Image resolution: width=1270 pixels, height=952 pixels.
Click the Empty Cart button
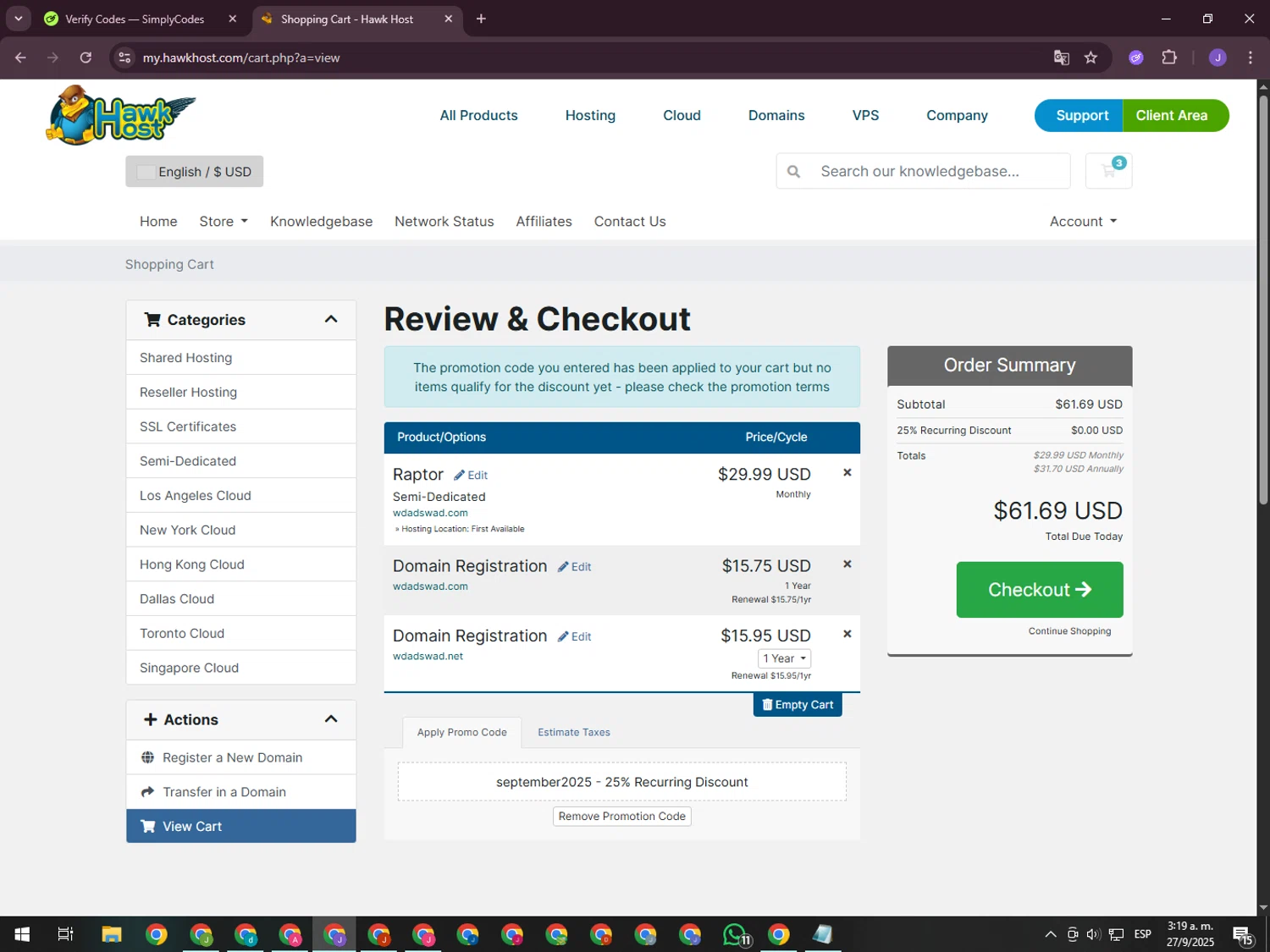[798, 705]
